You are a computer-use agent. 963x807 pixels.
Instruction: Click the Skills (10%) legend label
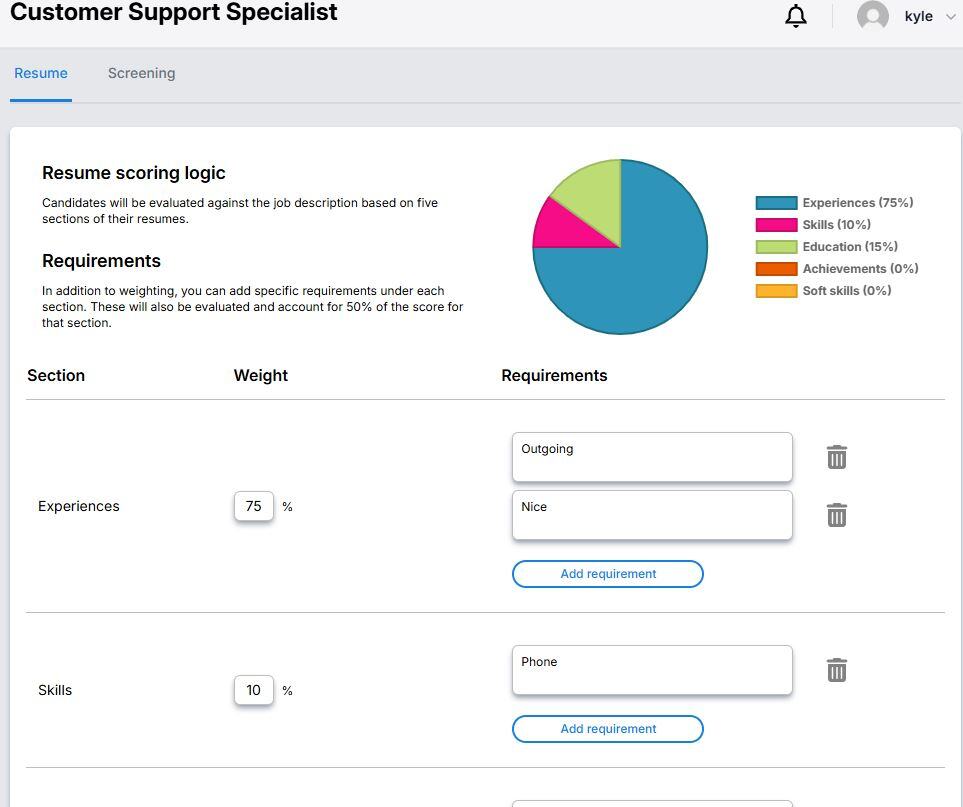(836, 225)
